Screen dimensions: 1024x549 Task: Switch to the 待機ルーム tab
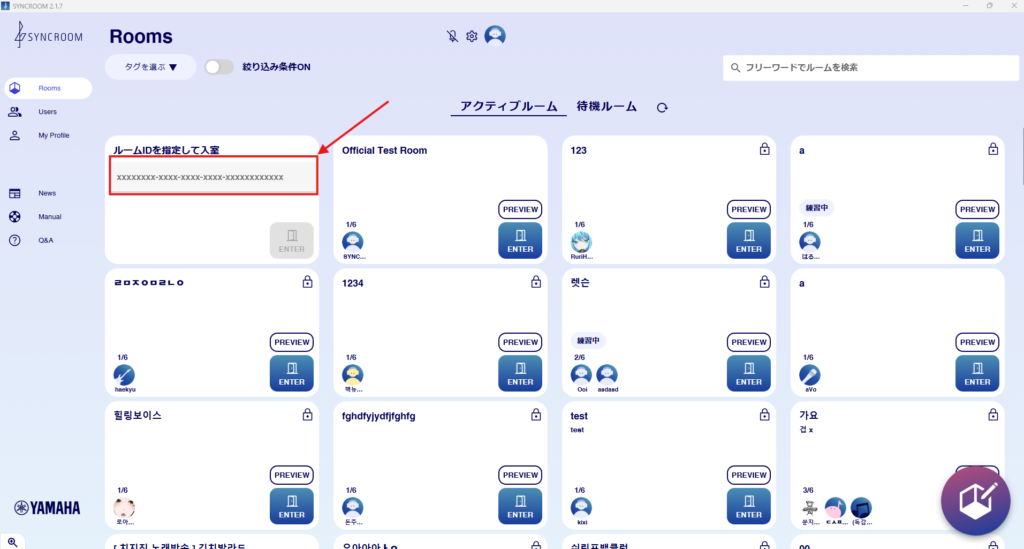[x=606, y=106]
